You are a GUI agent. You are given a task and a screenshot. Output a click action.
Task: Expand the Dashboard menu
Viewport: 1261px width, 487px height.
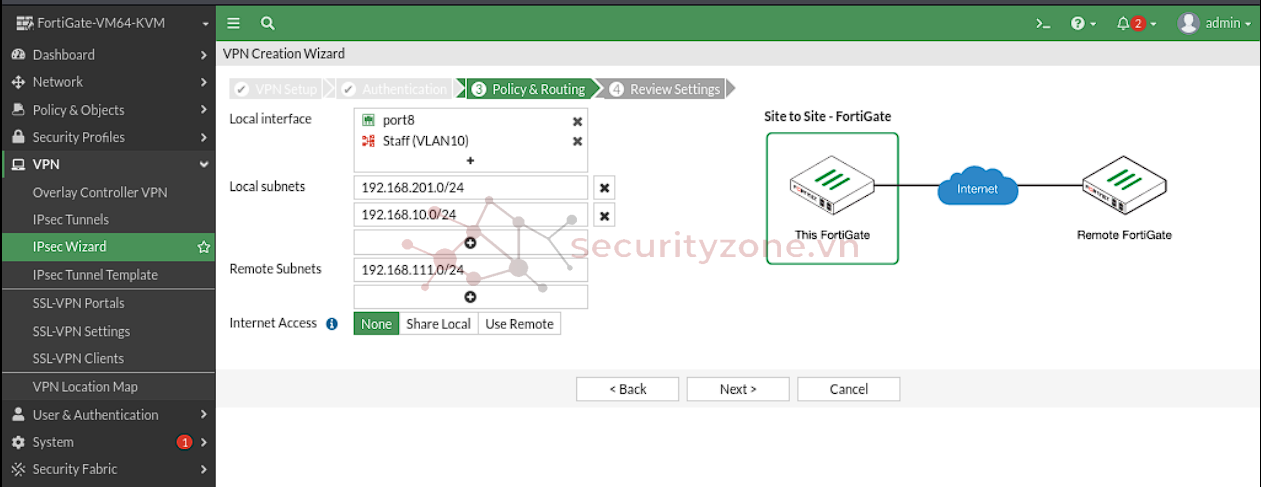107,54
